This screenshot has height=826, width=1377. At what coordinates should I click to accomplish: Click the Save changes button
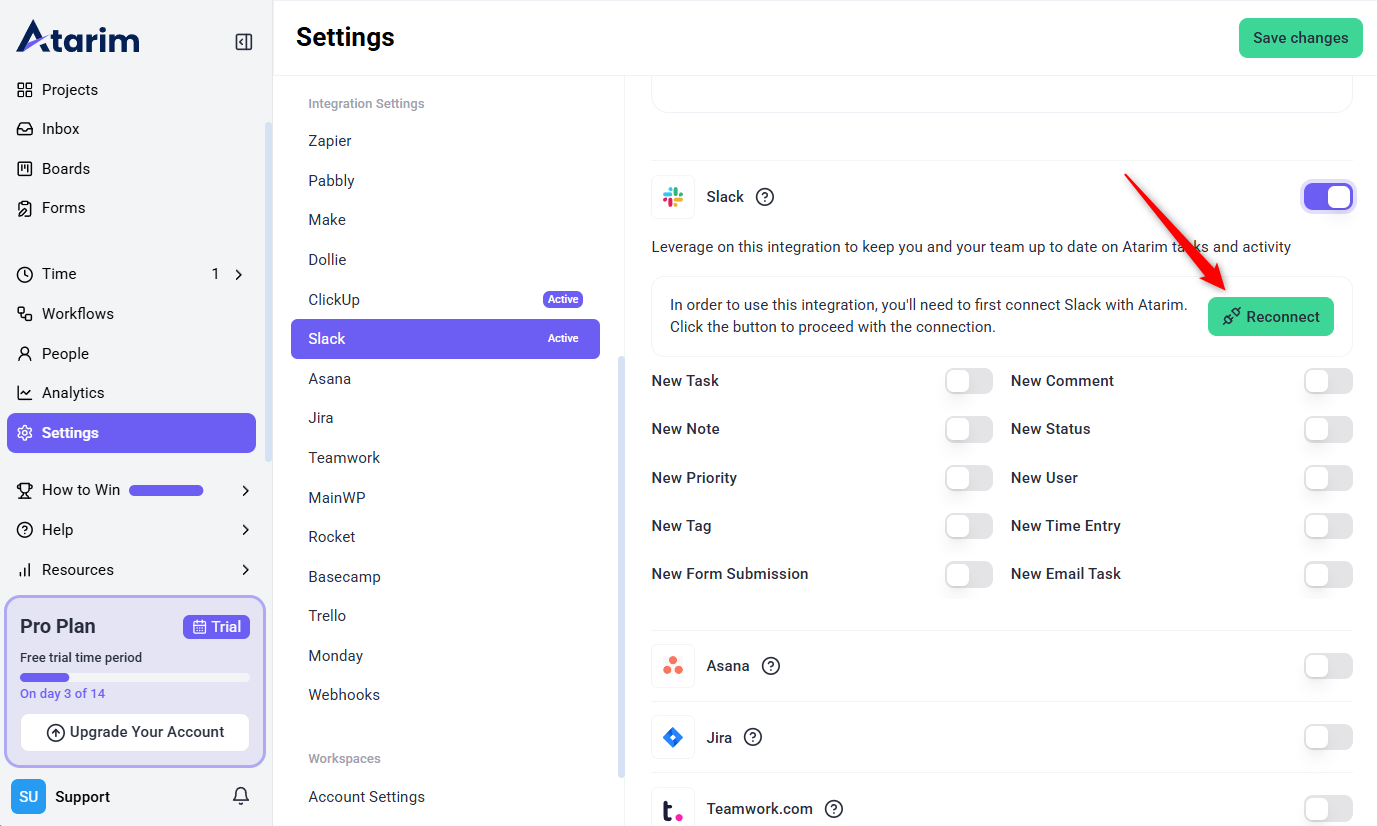tap(1300, 38)
